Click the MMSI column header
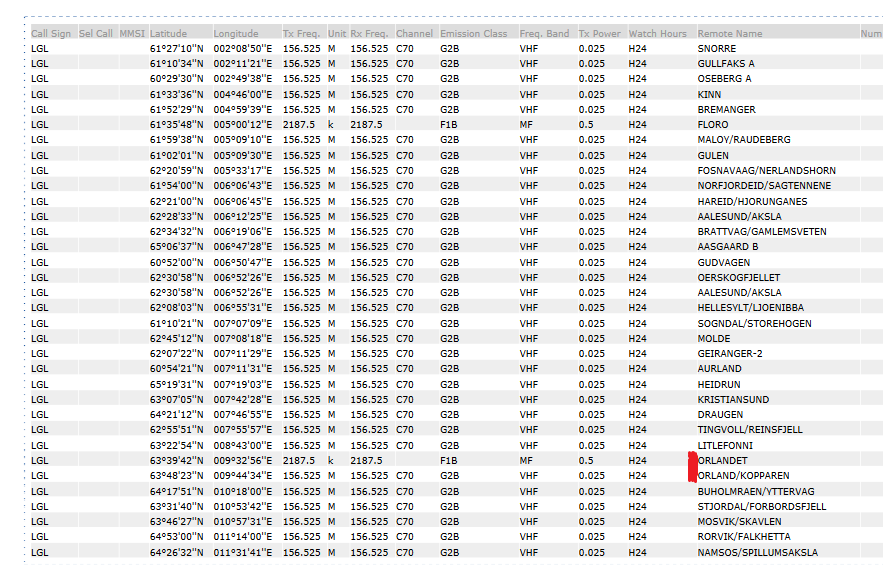The image size is (883, 583). click(132, 33)
